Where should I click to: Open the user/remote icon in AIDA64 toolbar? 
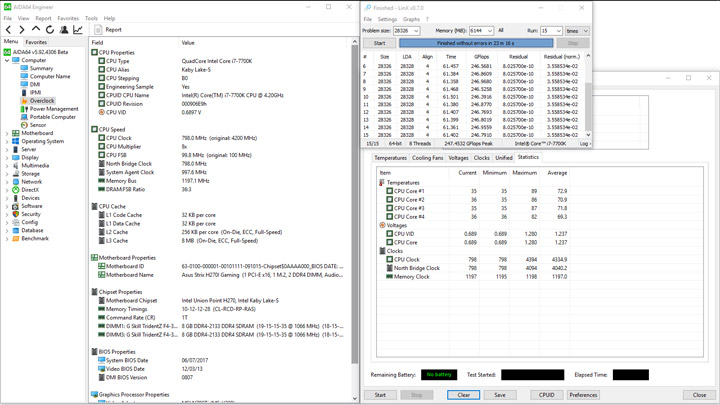(x=64, y=30)
